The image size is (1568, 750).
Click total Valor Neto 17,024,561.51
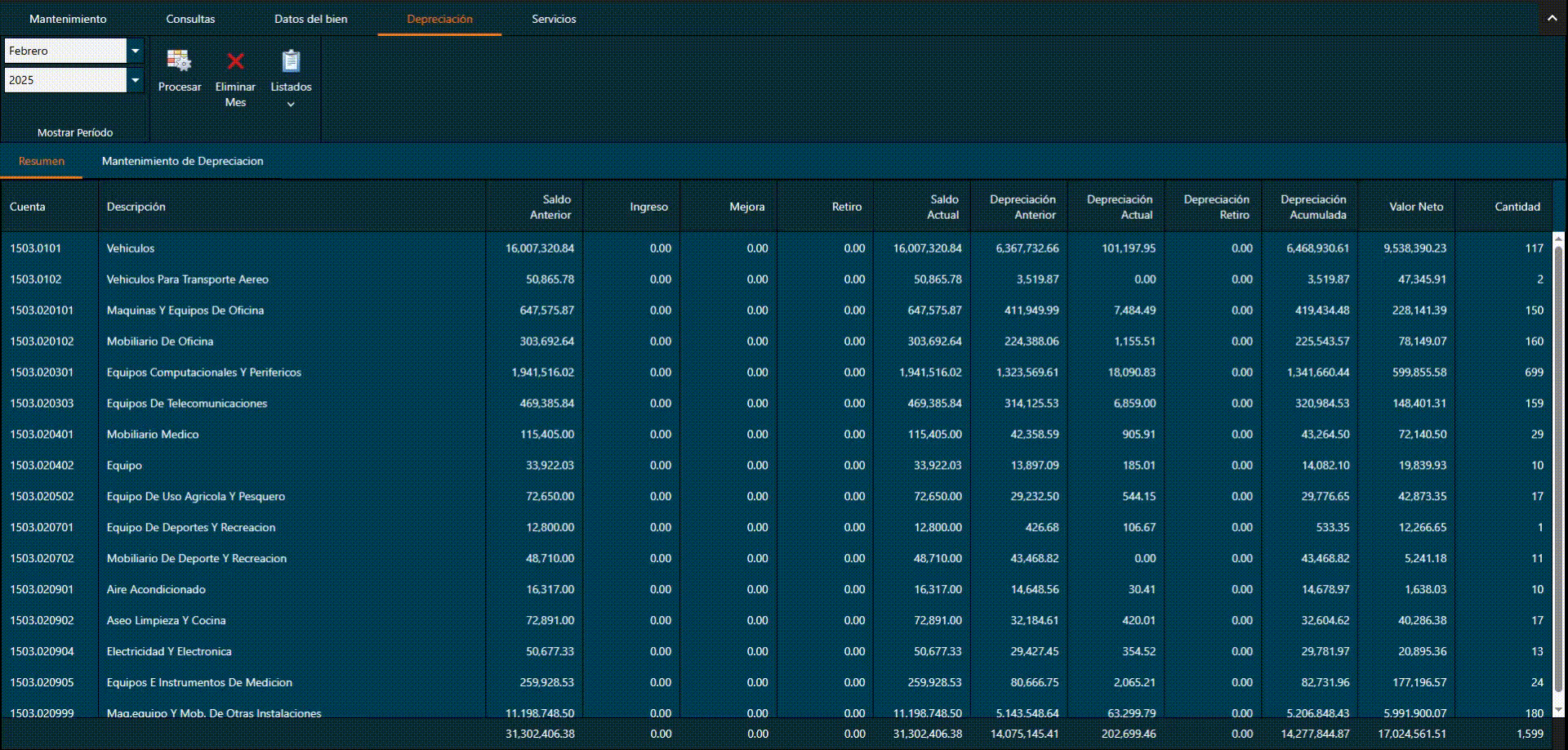[1412, 734]
